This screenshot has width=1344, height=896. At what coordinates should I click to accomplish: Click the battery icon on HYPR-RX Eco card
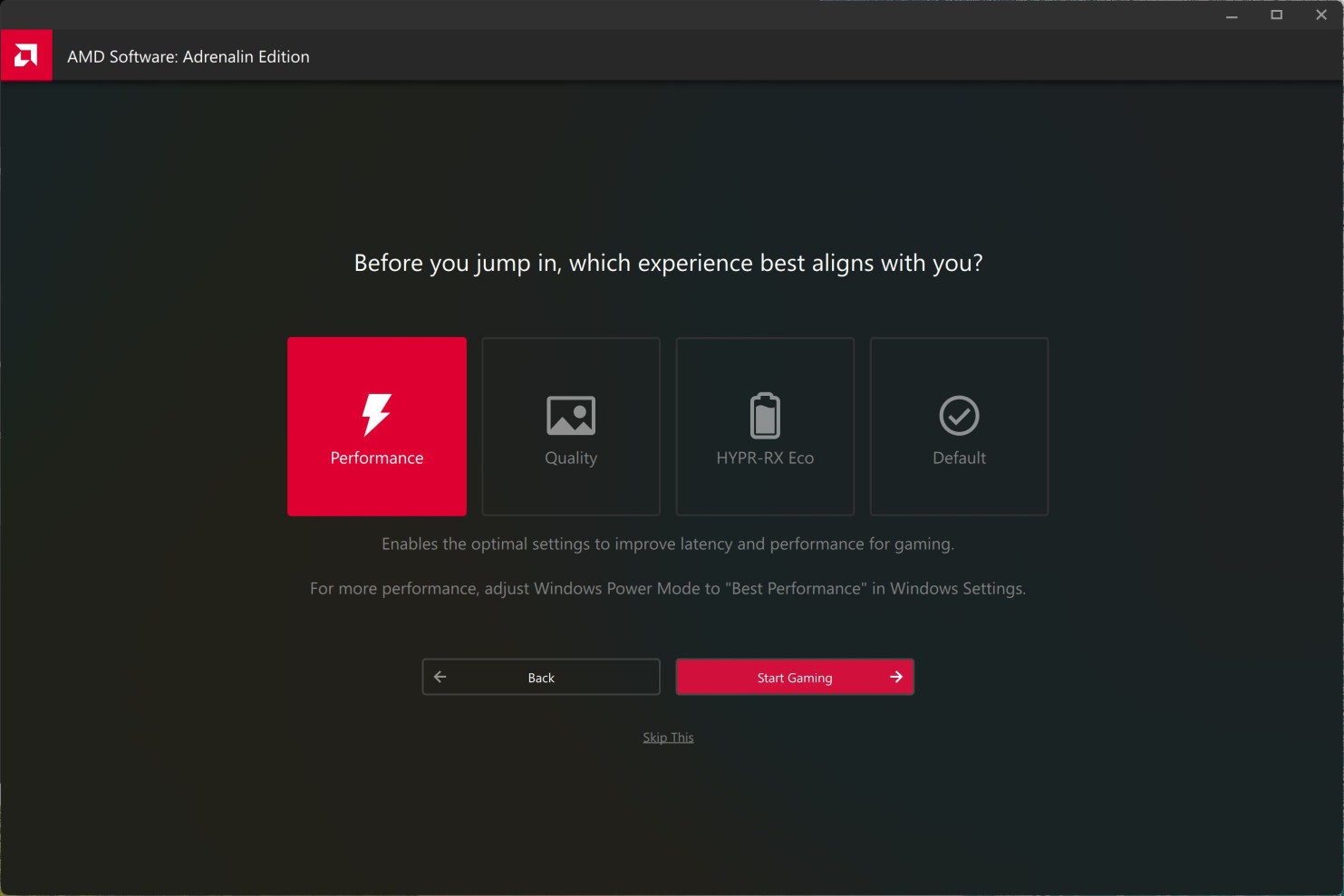[x=764, y=415]
